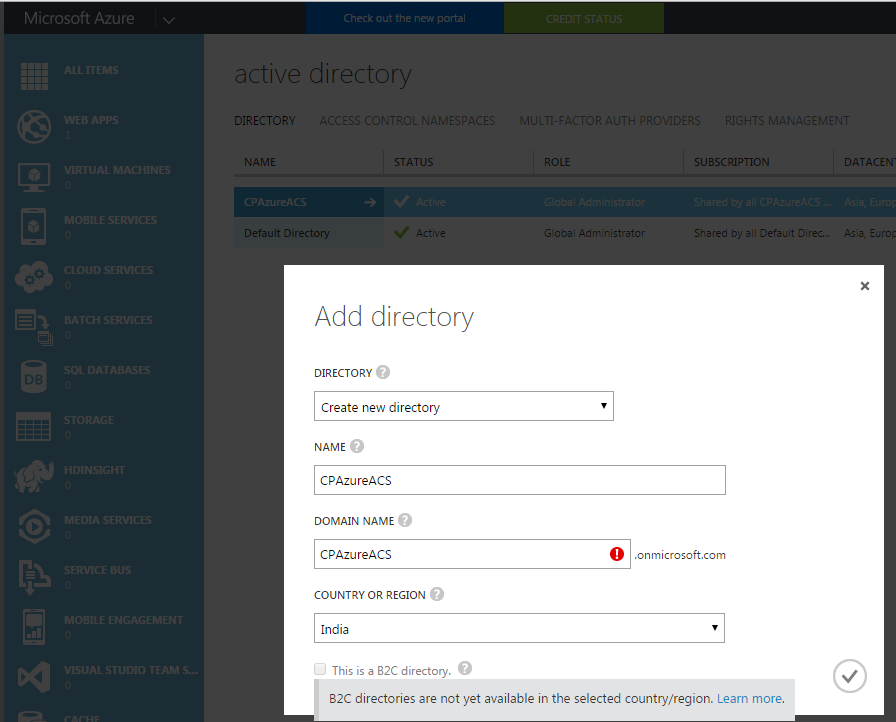Confirm with the checkmark complete button
896x722 pixels.
tap(850, 676)
